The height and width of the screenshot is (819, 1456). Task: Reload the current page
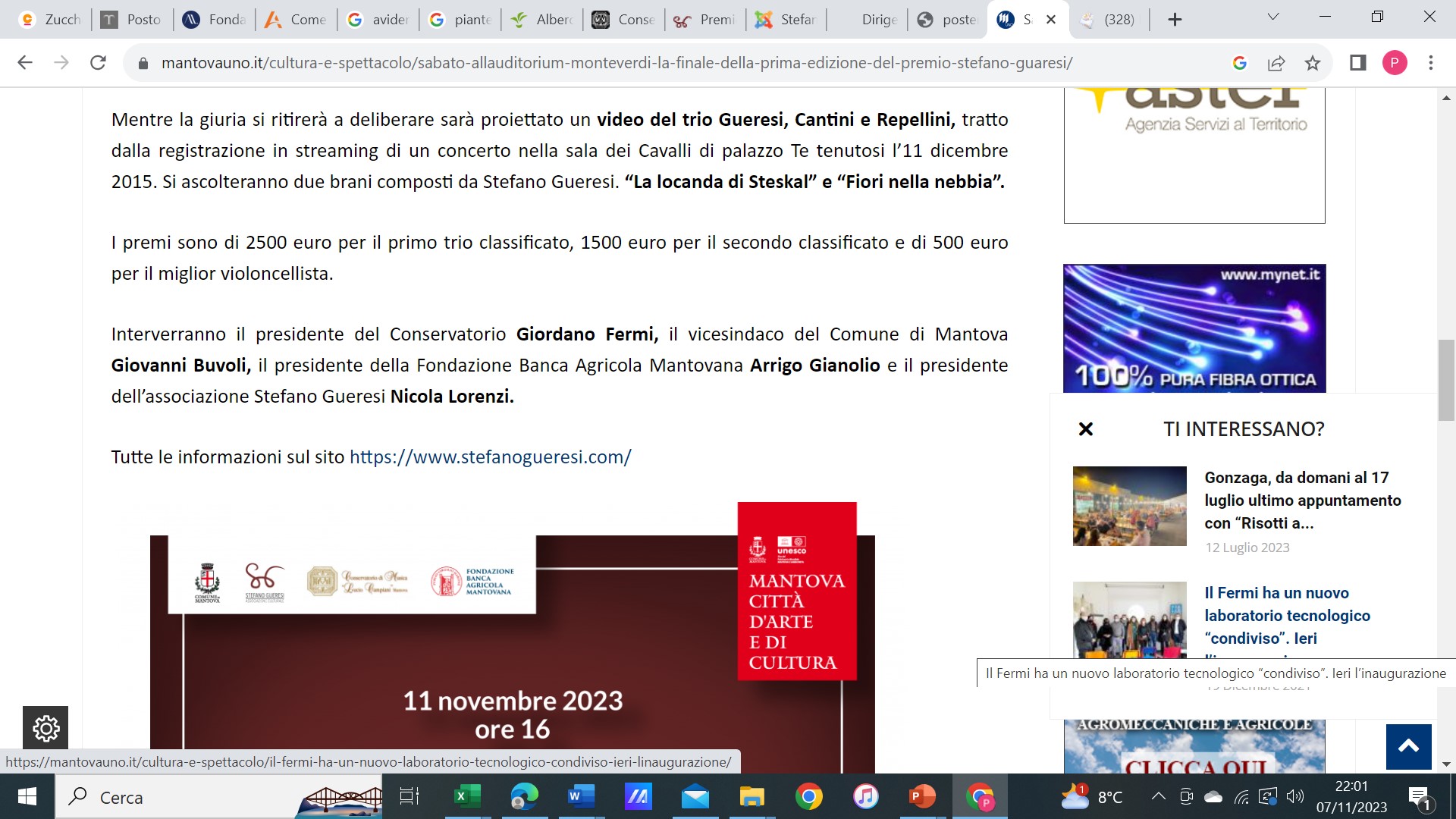pos(98,63)
